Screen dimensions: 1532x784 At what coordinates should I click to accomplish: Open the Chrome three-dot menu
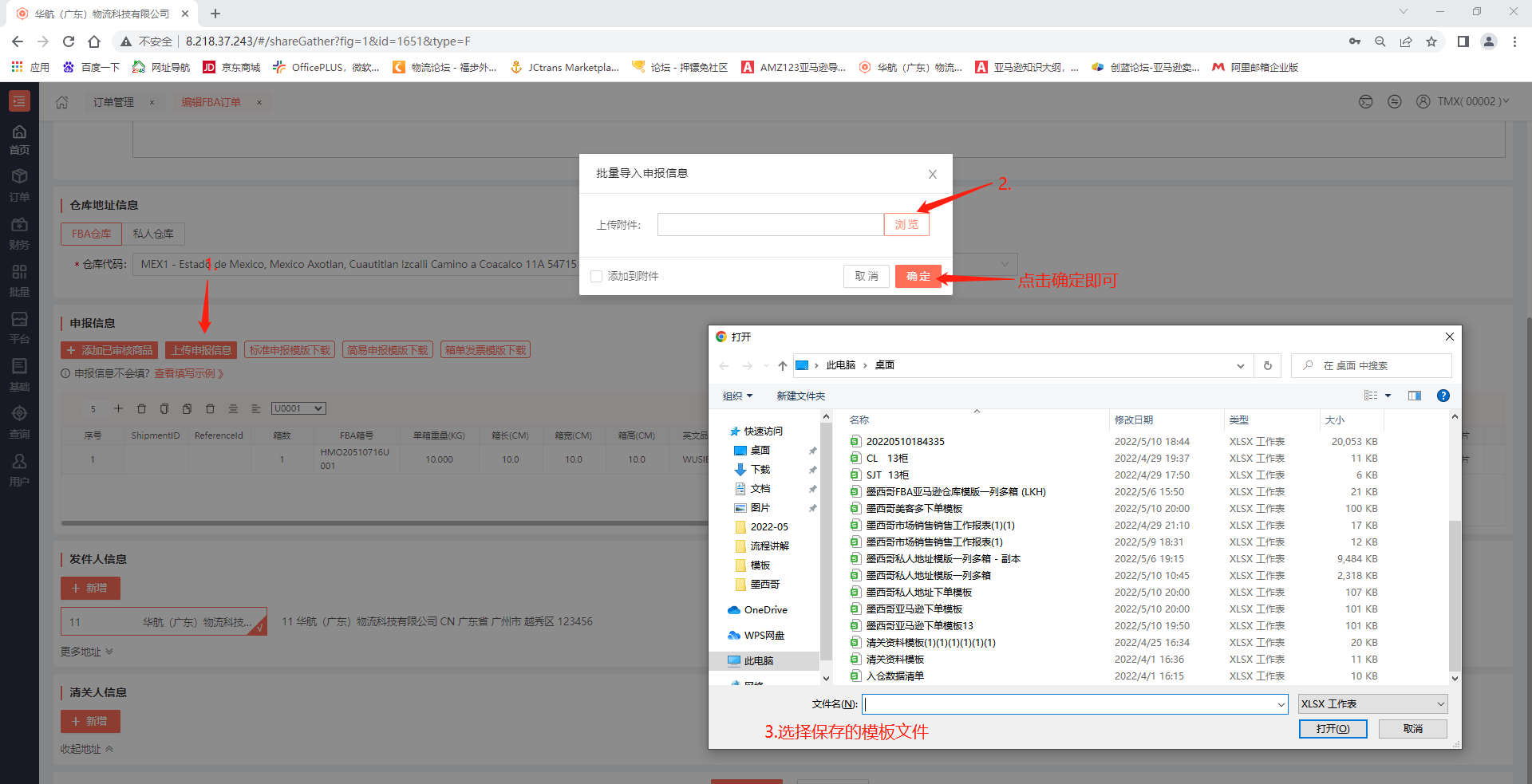(x=1514, y=41)
